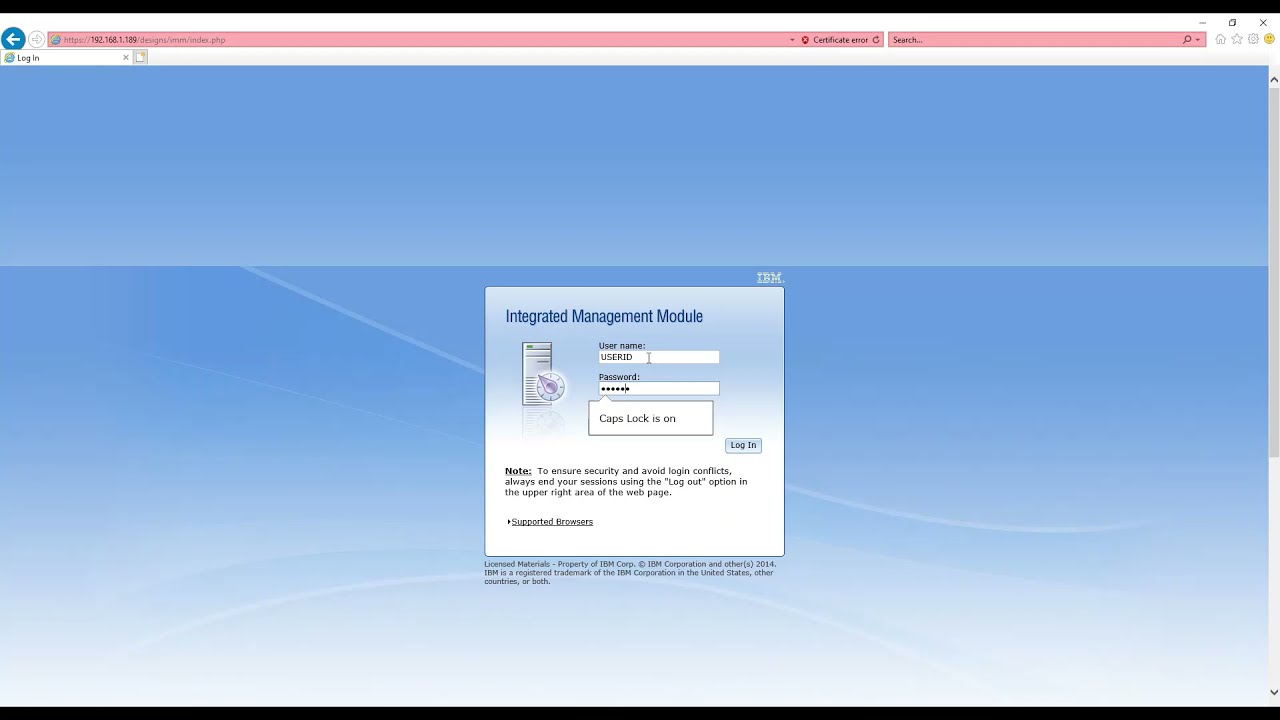Click the Integrated Management Module heading
Viewport: 1280px width, 720px height.
click(x=604, y=316)
